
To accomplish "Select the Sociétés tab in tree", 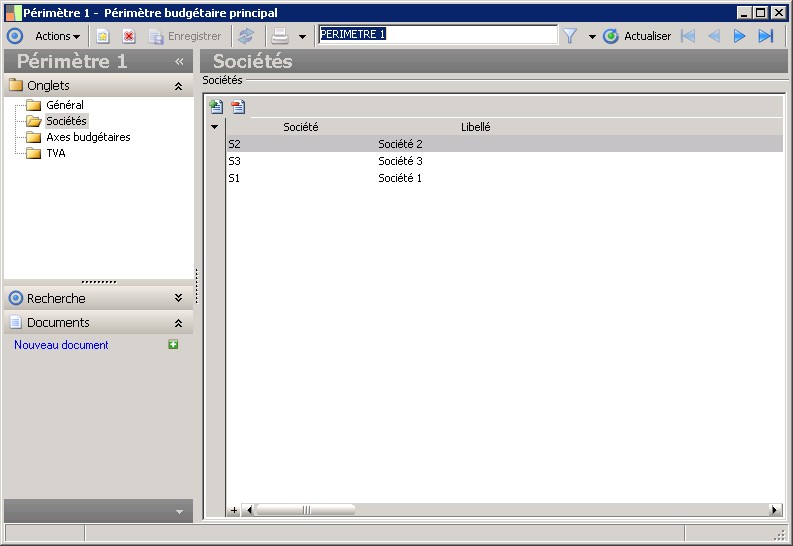I will point(66,121).
